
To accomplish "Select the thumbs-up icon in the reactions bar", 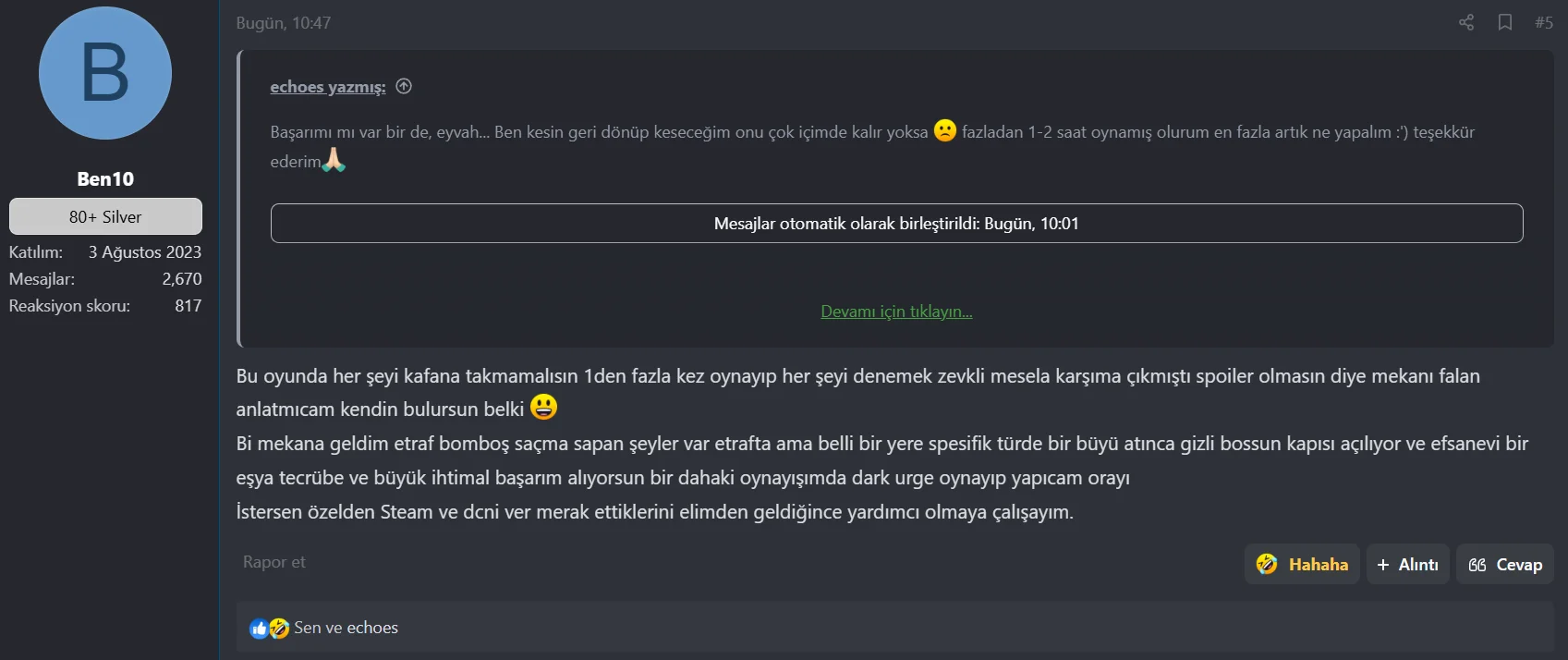I will click(260, 628).
